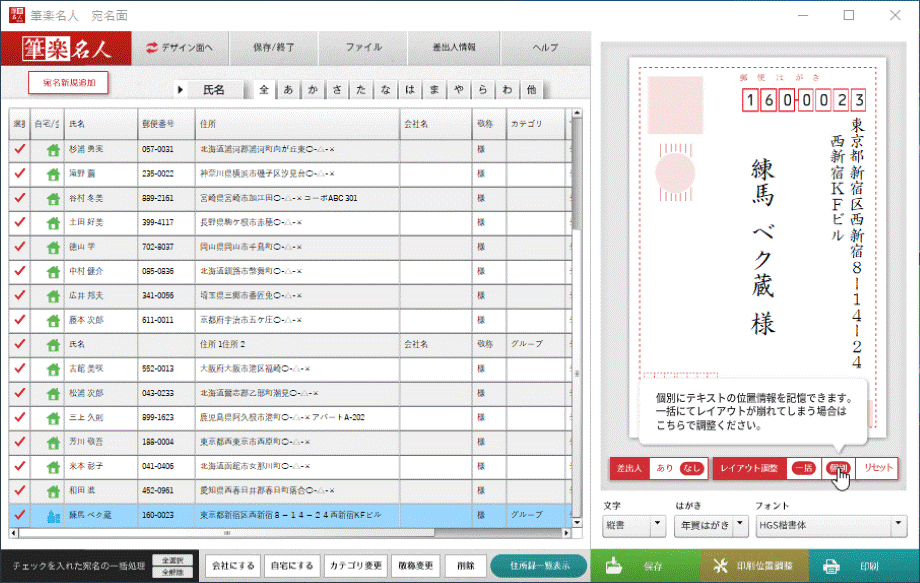The image size is (920, 583).
Task: Click the horizontal scrollbar right arrow
Action: tap(566, 533)
